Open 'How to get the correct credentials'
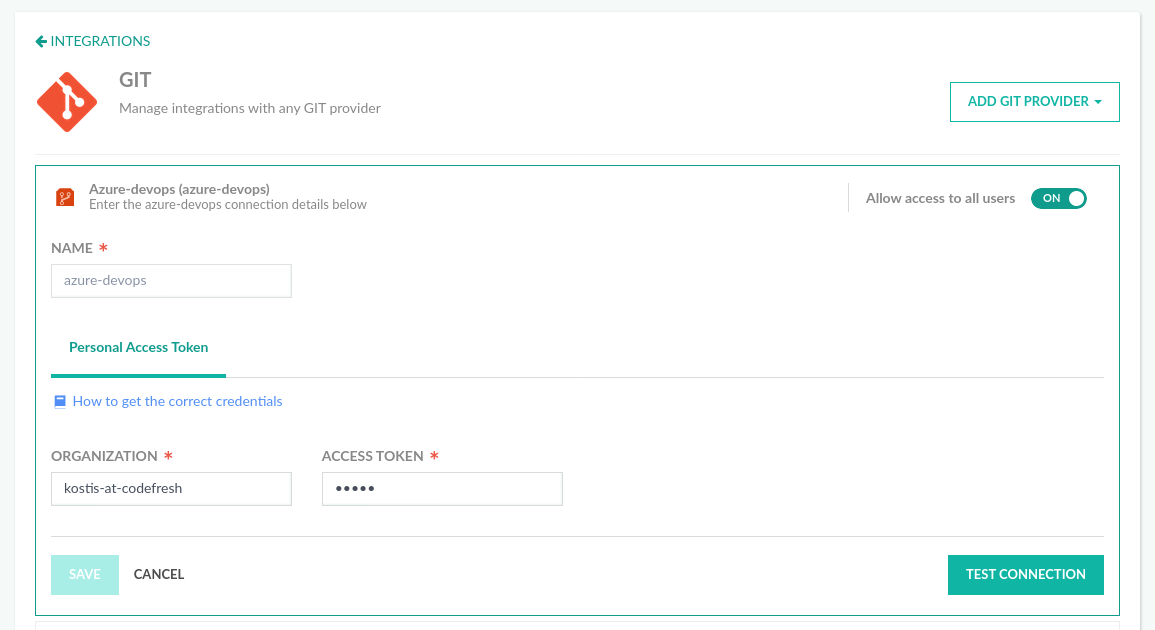Viewport: 1155px width, 630px height. pos(177,401)
